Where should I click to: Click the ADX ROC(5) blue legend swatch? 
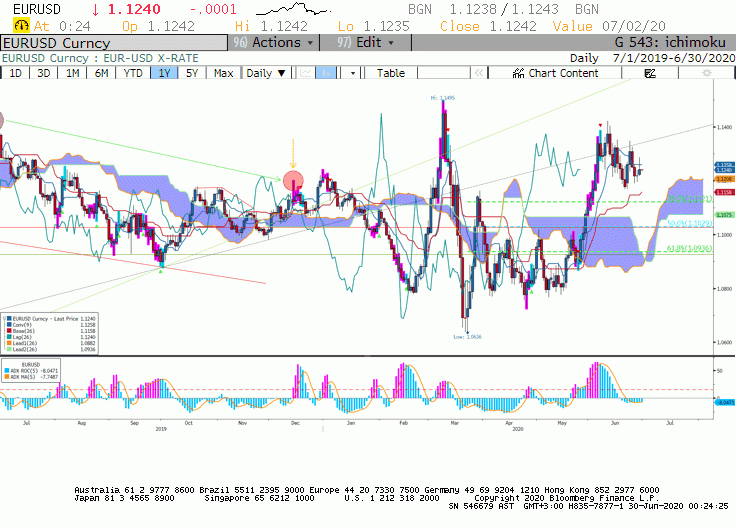click(x=7, y=371)
